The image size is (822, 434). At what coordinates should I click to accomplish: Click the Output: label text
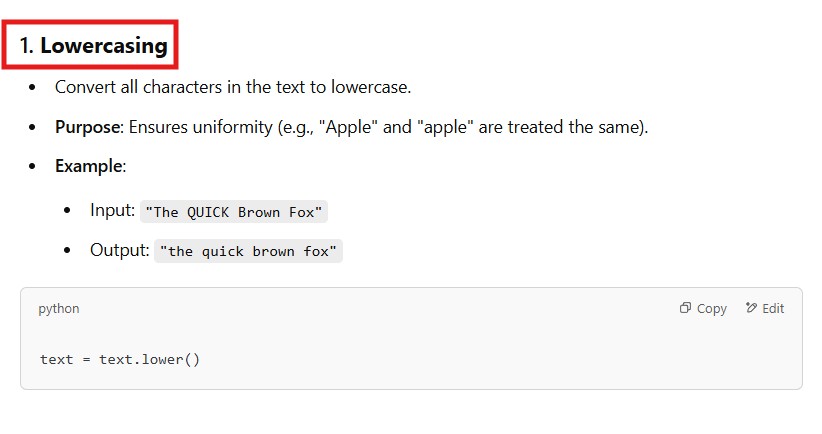[x=119, y=251]
